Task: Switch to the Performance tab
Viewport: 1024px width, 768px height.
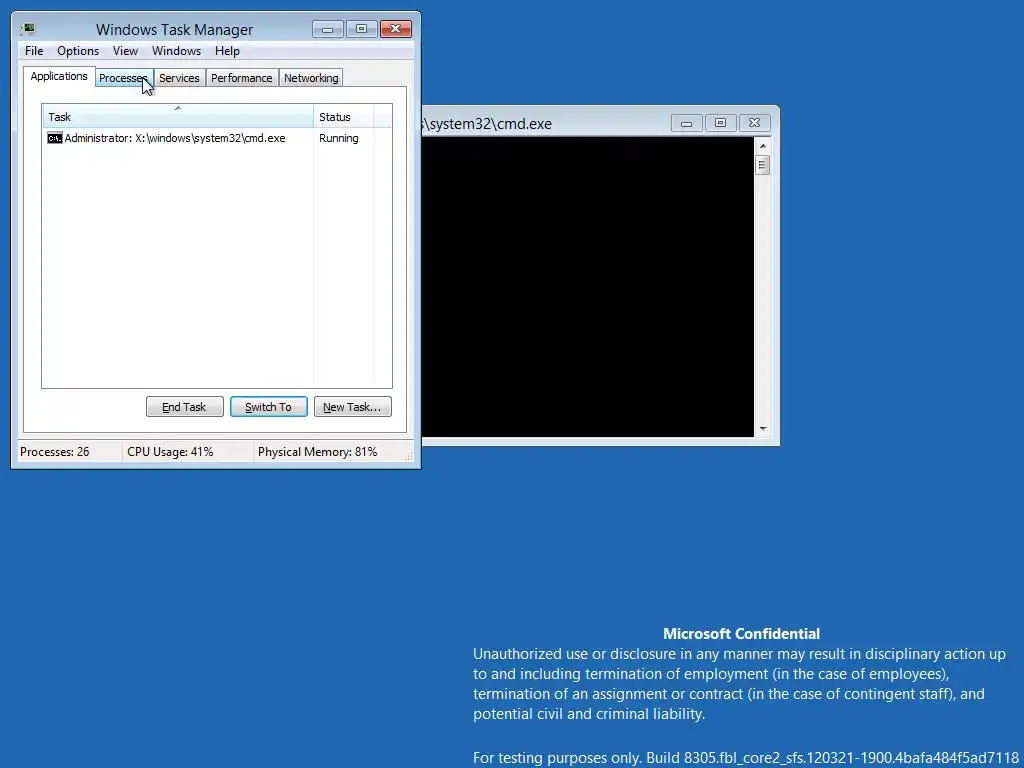Action: click(x=242, y=78)
